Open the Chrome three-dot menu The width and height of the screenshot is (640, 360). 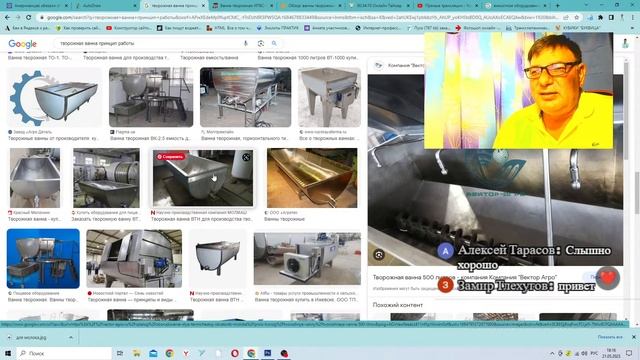point(633,18)
